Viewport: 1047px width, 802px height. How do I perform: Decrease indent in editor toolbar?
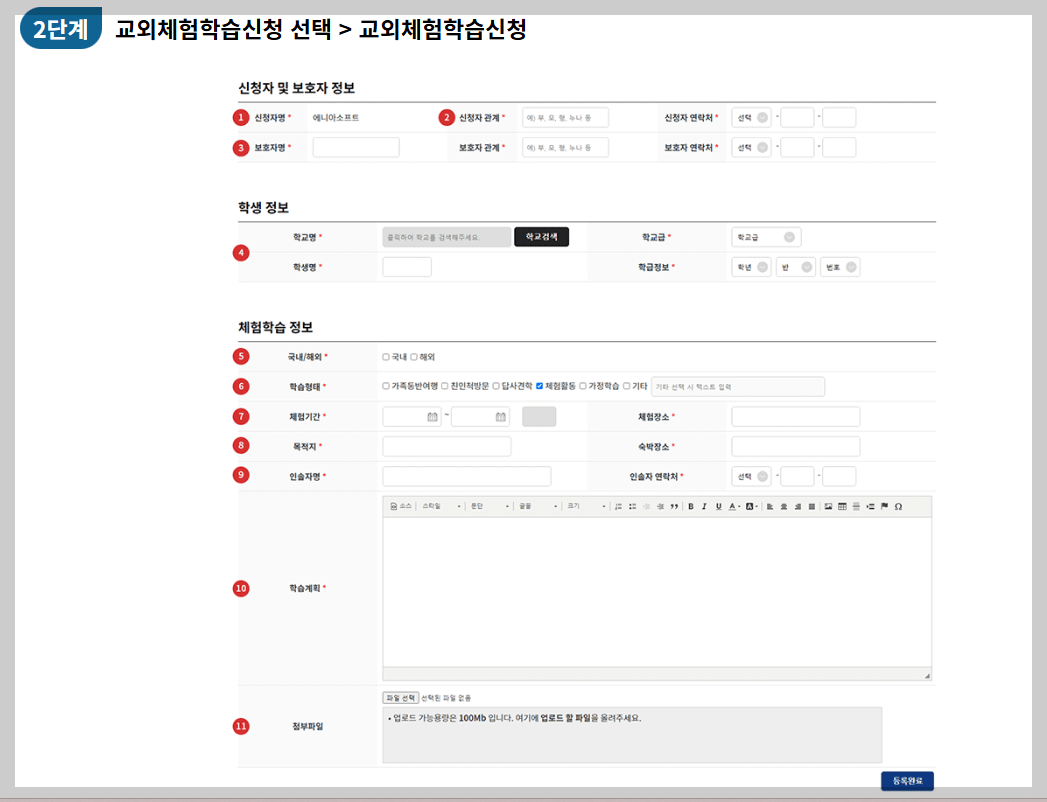point(646,506)
